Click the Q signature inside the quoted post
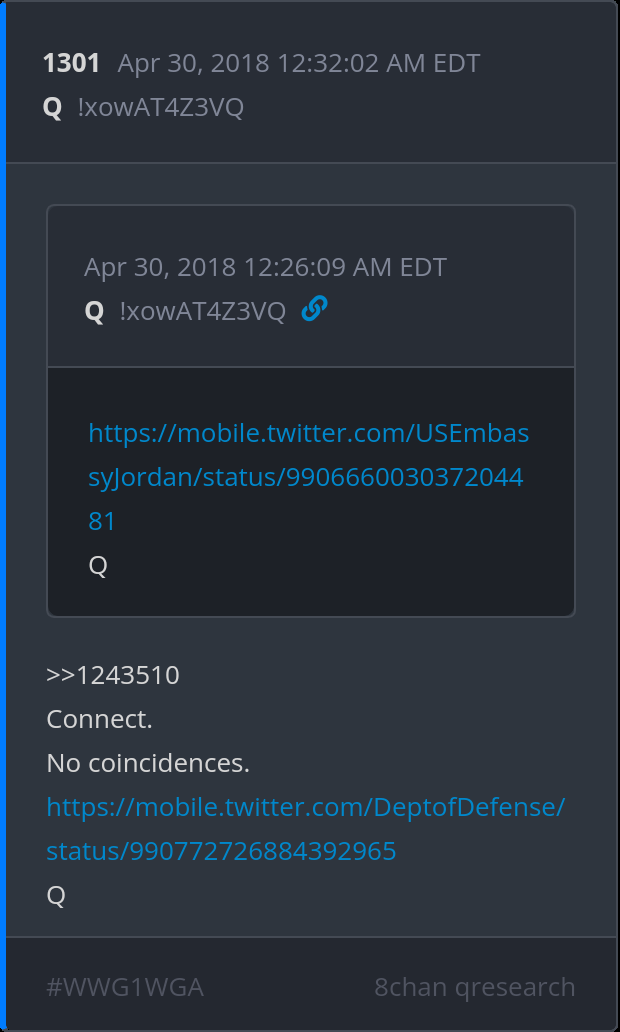The image size is (620, 1032). point(98,566)
